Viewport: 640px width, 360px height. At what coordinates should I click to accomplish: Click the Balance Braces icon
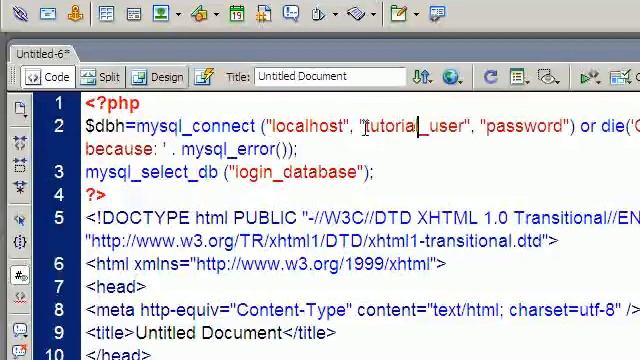point(20,242)
